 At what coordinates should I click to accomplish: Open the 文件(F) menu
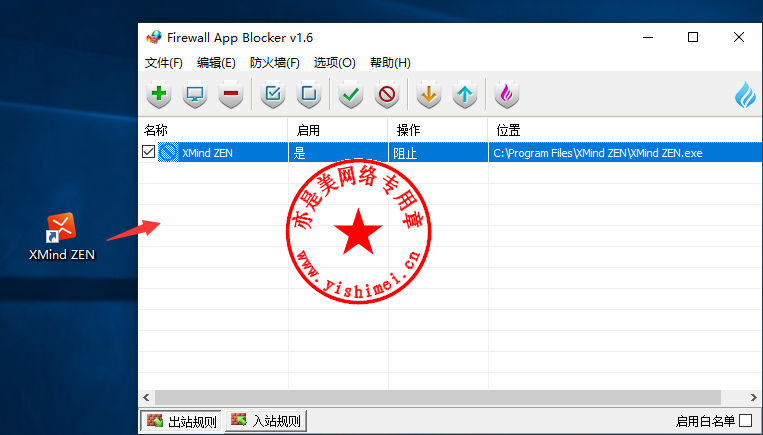tap(164, 63)
